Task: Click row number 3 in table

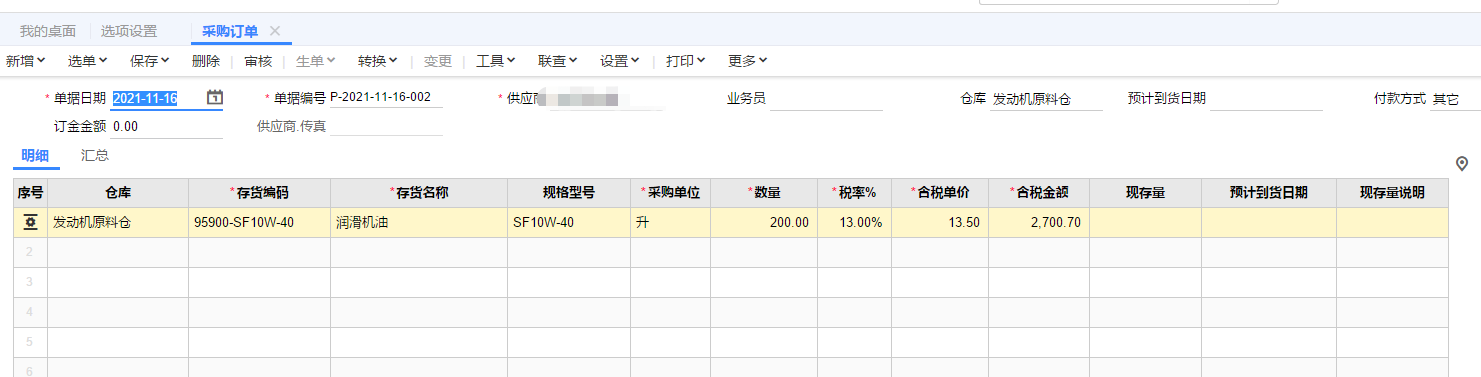Action: point(31,282)
